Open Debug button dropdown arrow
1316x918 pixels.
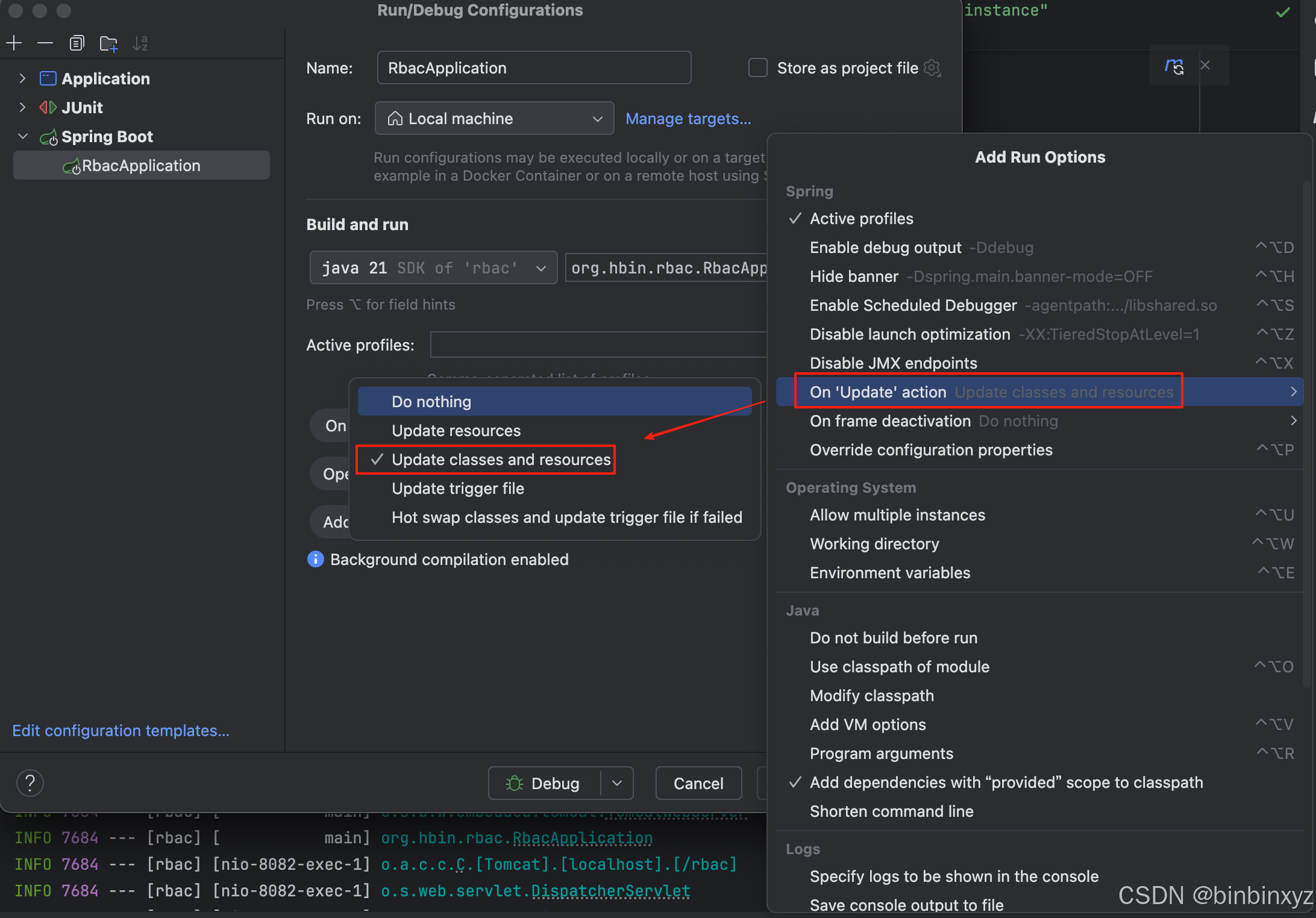(617, 783)
